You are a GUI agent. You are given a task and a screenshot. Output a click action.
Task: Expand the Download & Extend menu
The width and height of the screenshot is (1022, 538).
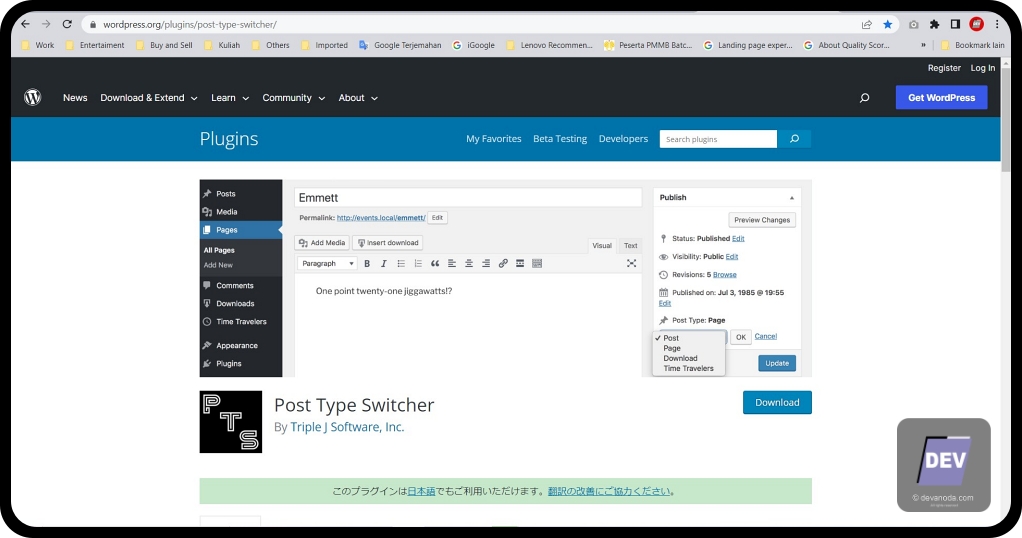(149, 98)
